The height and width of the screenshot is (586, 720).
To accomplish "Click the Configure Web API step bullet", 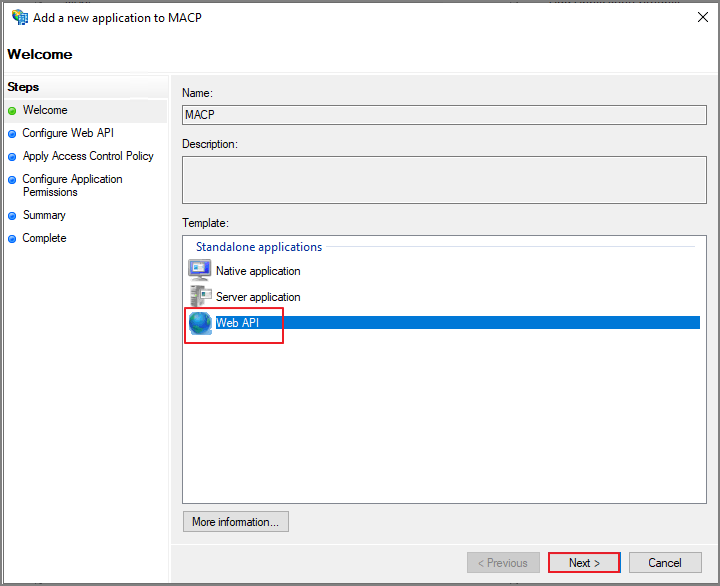I will [x=12, y=134].
